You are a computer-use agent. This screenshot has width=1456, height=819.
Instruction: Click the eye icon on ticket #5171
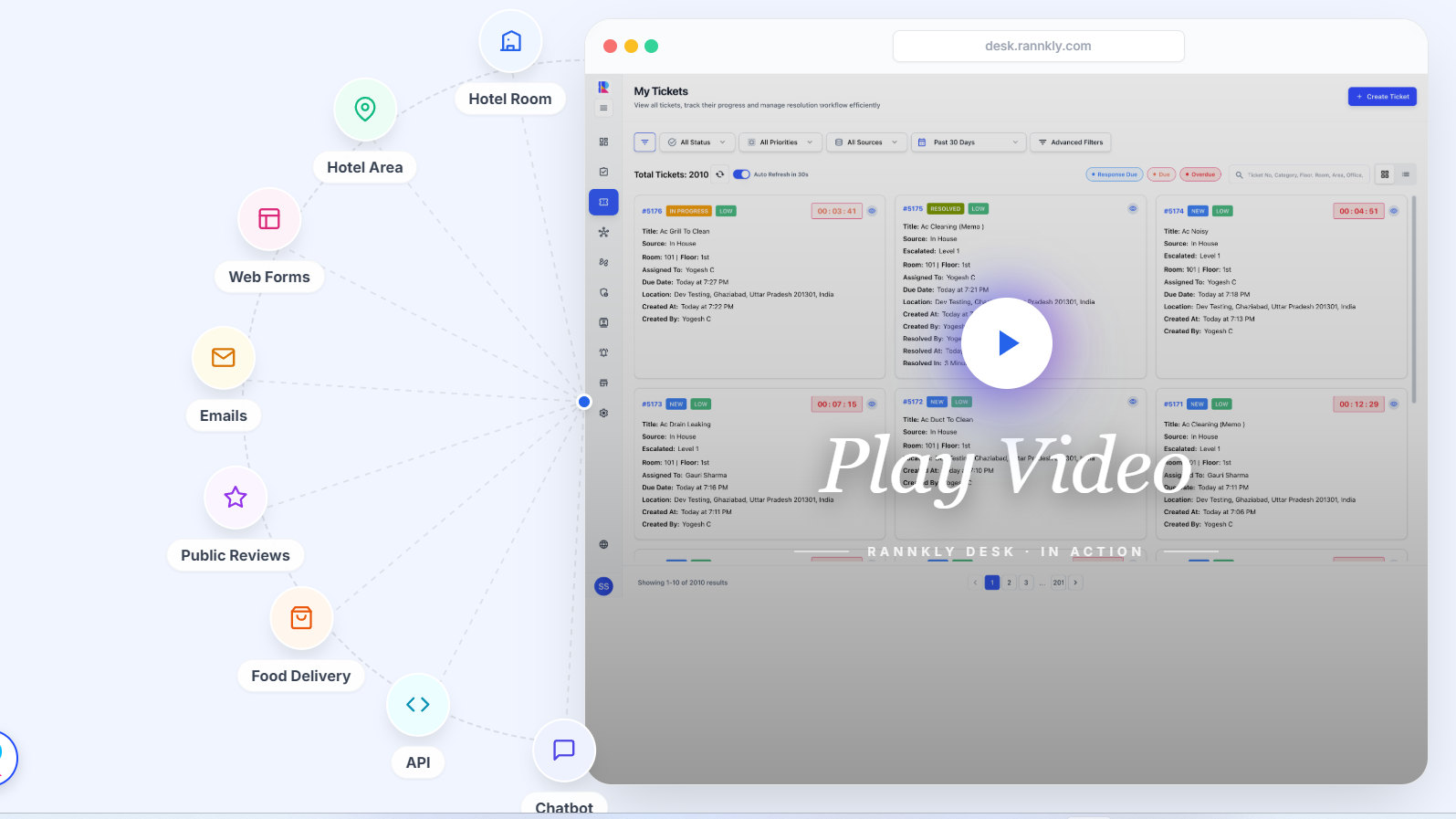1394,404
